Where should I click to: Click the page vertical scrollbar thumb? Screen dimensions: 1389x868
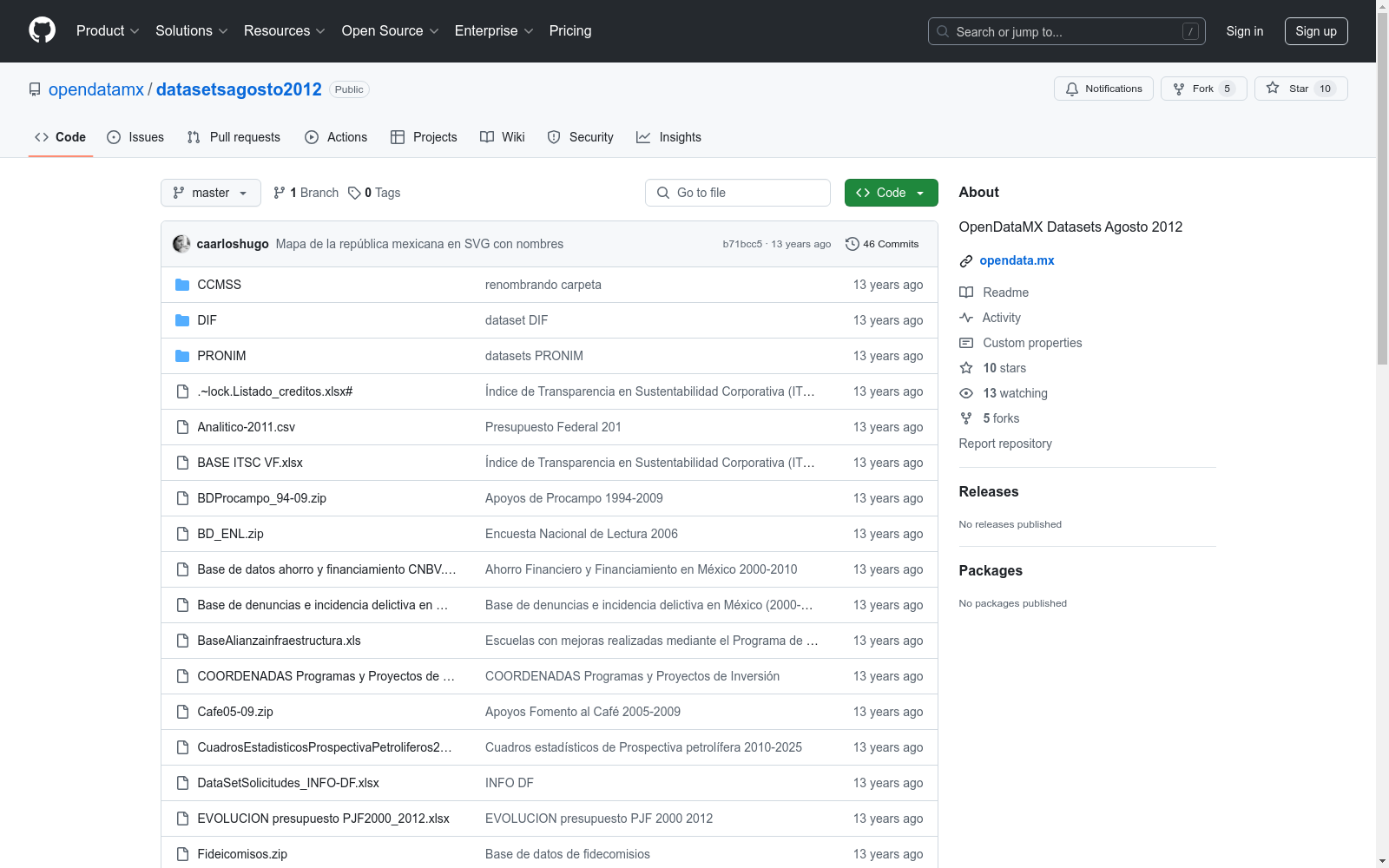coord(1382,187)
